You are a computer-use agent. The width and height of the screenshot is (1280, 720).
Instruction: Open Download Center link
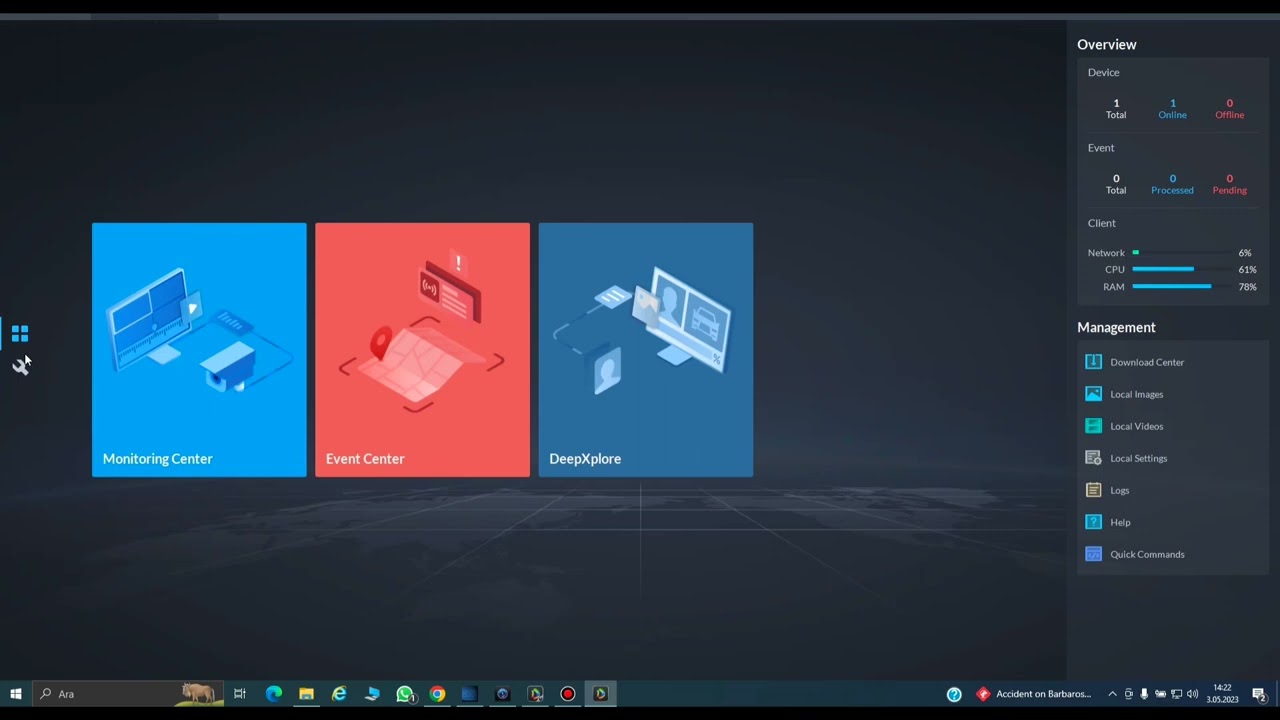click(1147, 362)
